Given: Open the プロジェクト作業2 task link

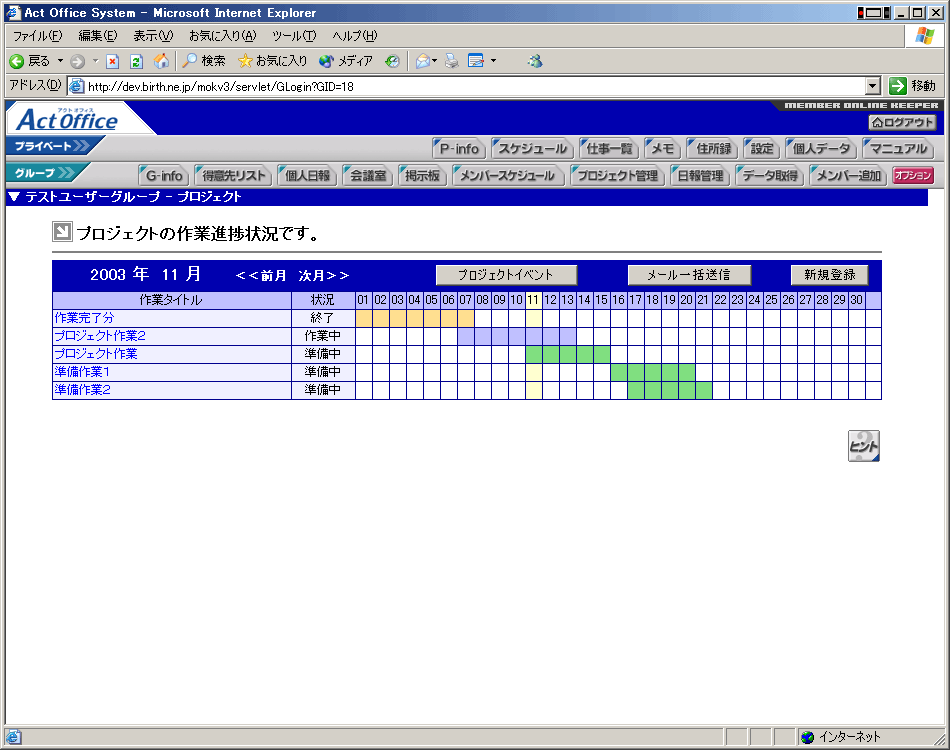Looking at the screenshot, I should pos(100,336).
